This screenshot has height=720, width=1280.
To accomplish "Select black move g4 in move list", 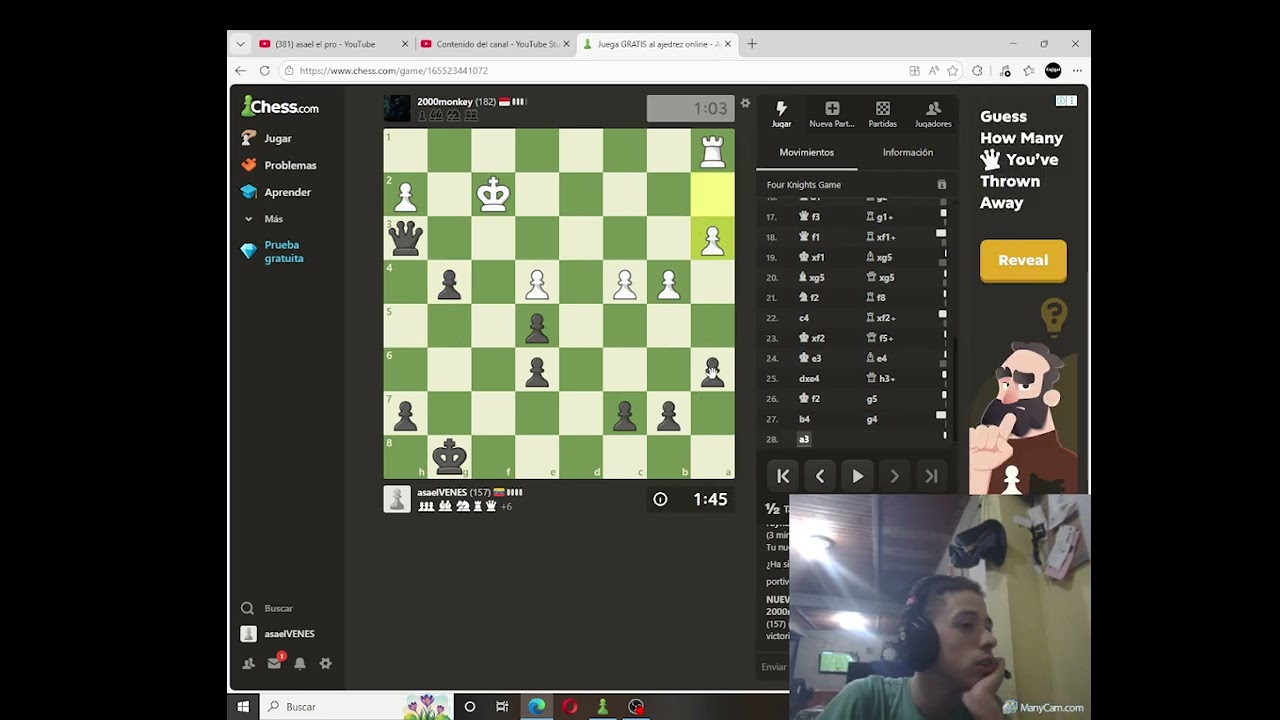I will 871,419.
